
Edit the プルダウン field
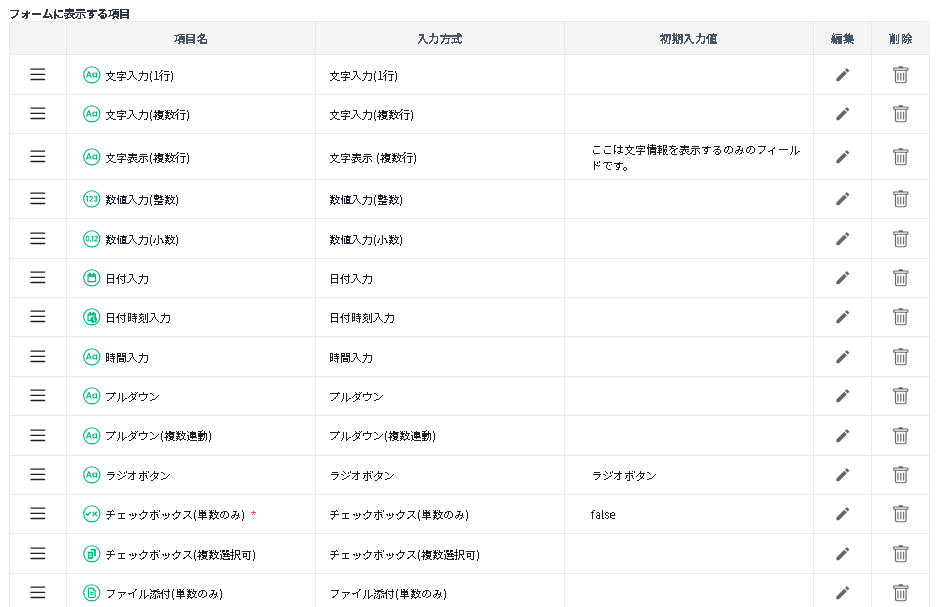(x=842, y=396)
